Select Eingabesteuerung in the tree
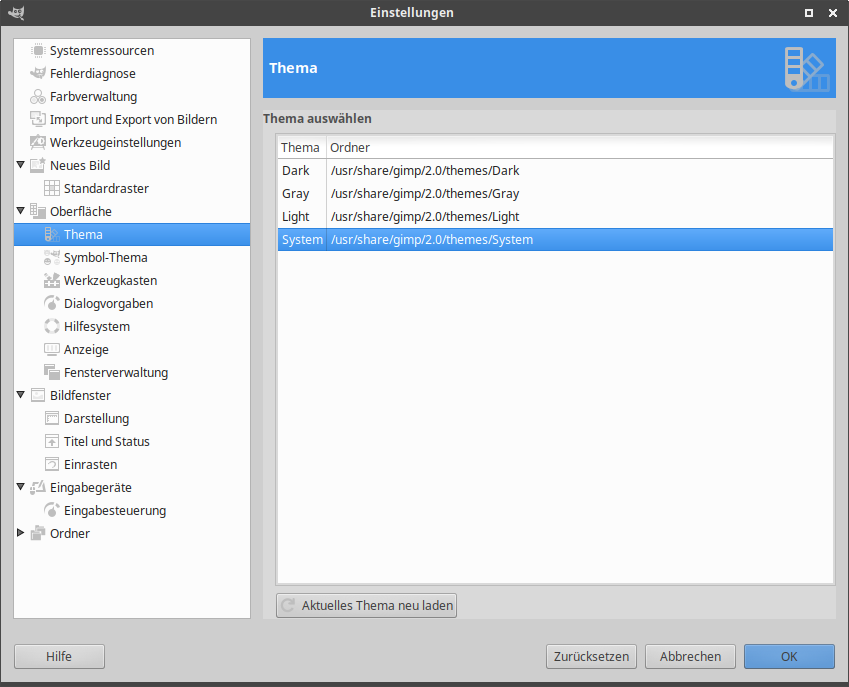 coord(115,511)
